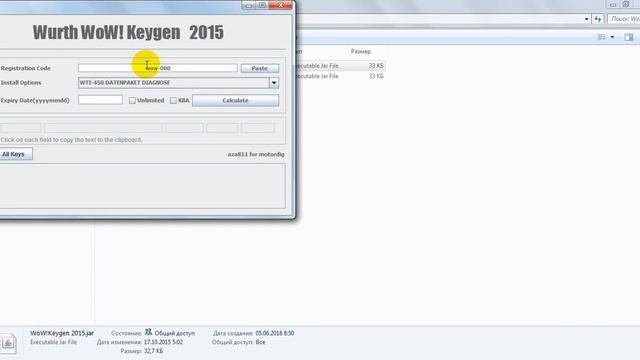Open the view options dropdown arrow in Explorer
Viewport: 640px width, 360px height.
click(612, 37)
